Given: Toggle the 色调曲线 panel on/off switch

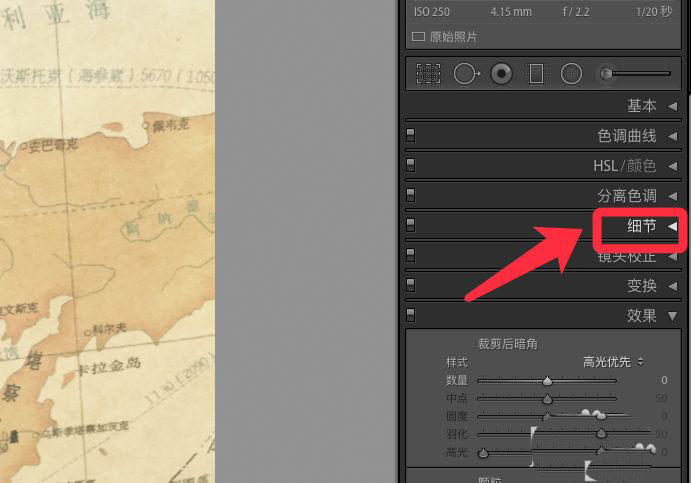Looking at the screenshot, I should (x=410, y=136).
